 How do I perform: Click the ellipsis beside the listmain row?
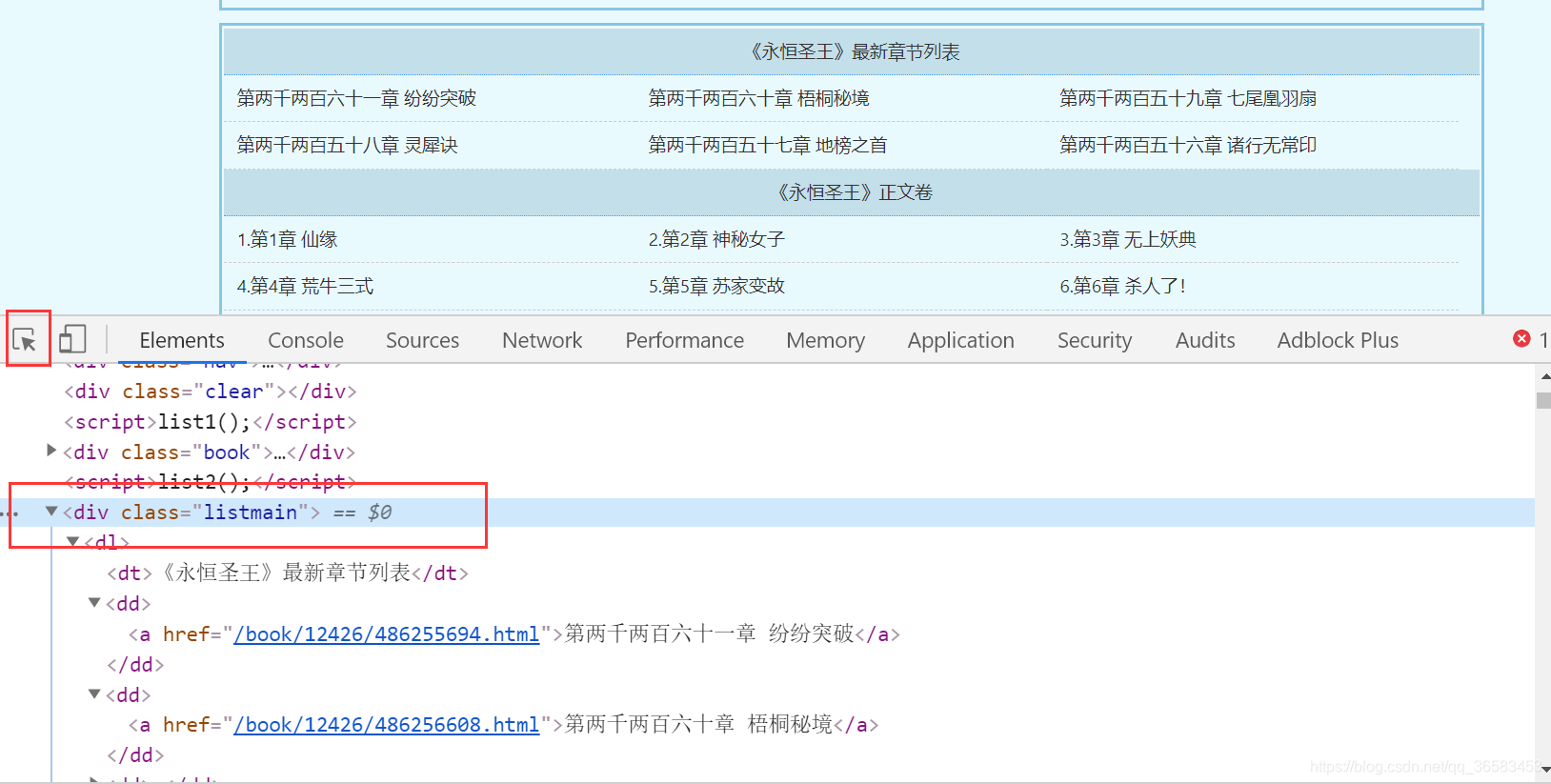[x=10, y=514]
